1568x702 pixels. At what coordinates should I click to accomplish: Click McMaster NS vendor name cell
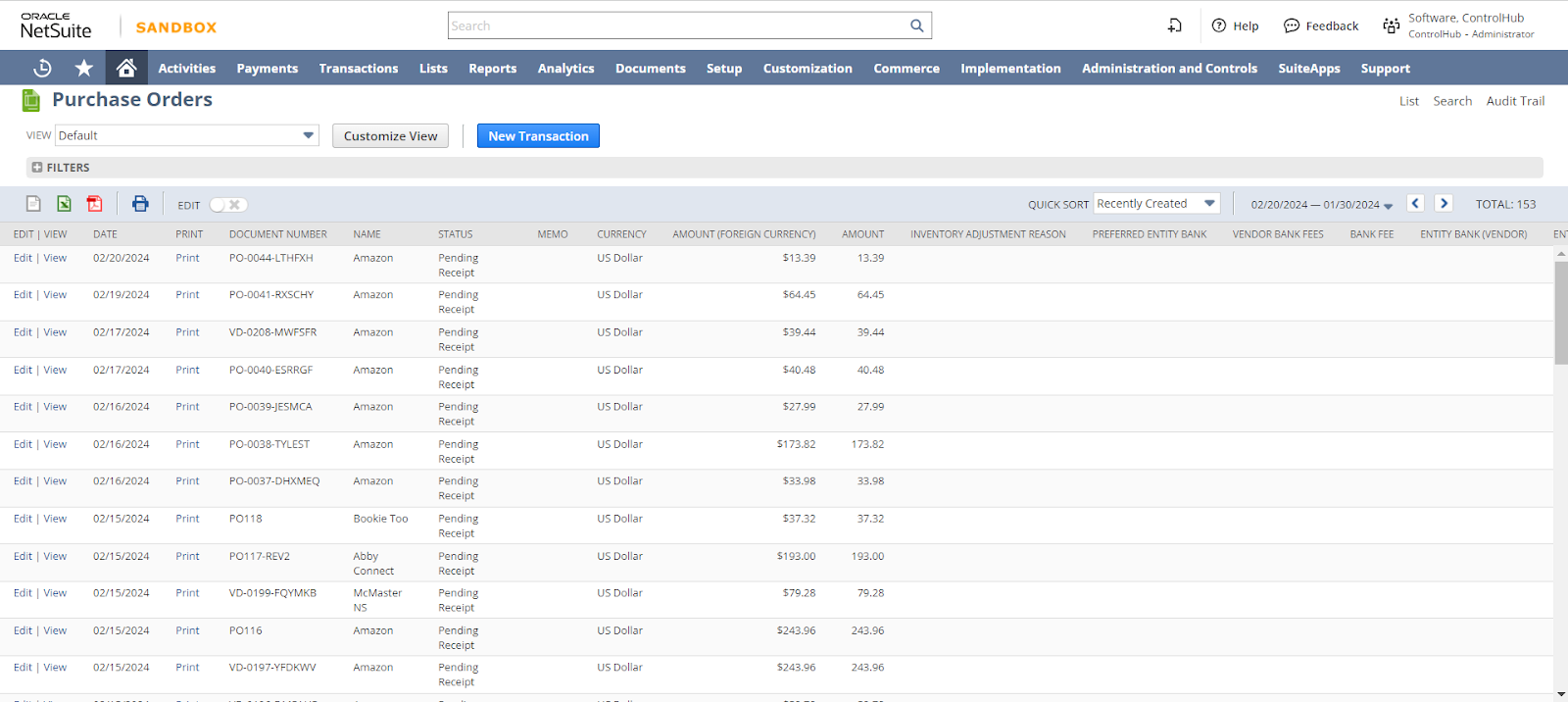coord(377,600)
